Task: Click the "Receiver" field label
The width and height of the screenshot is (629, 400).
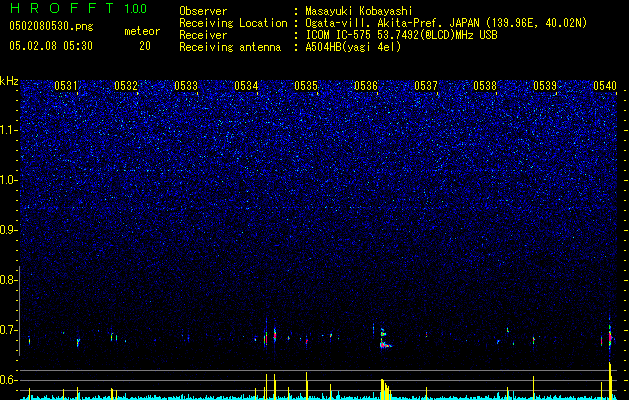Action: 203,35
